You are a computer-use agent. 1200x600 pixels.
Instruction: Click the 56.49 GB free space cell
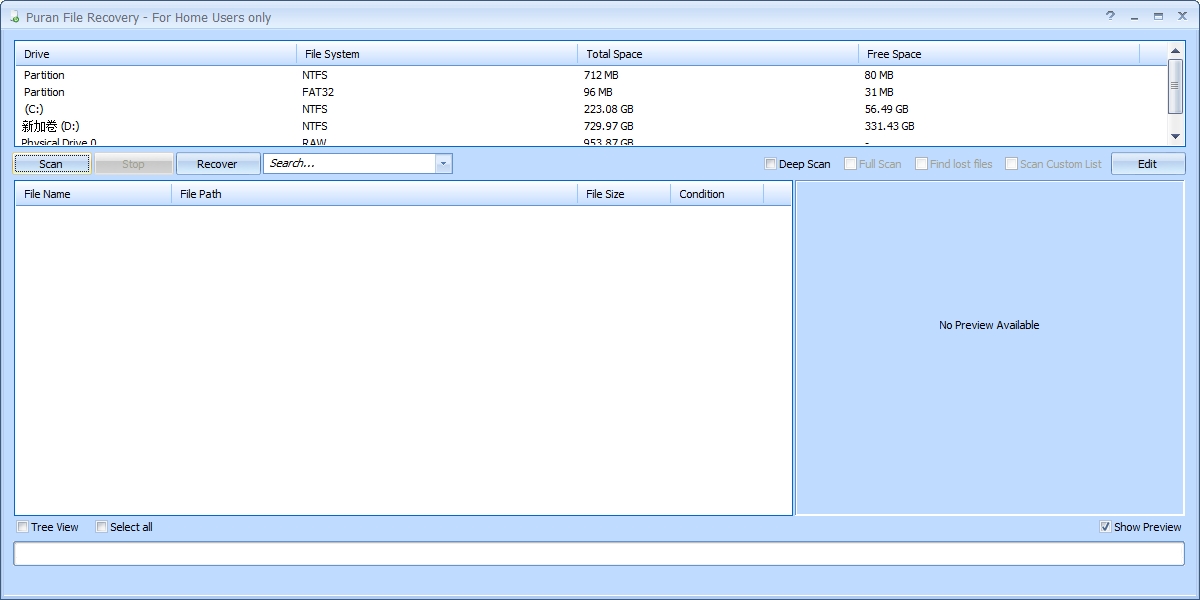click(886, 109)
